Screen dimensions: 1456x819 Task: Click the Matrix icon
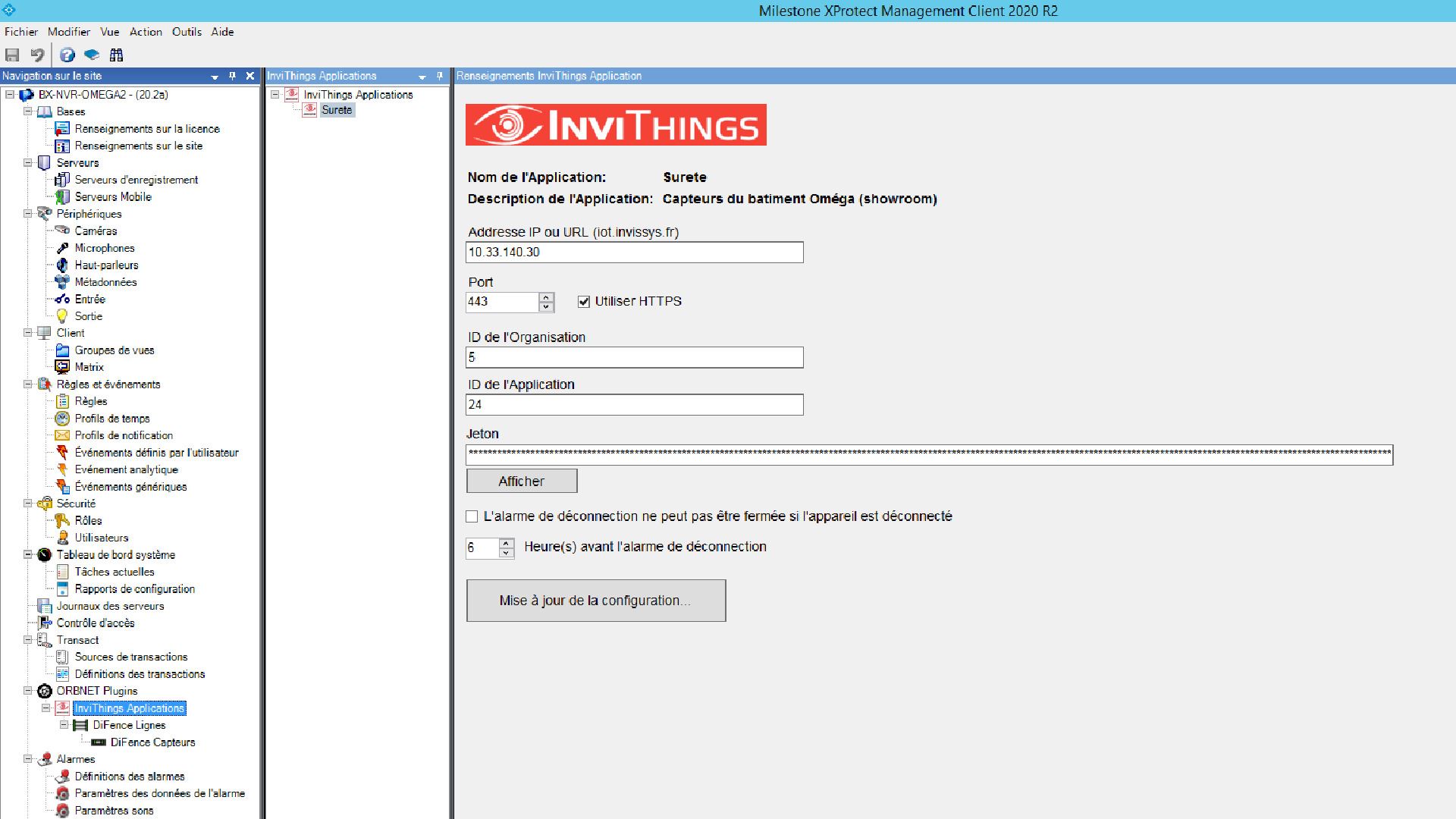coord(62,367)
